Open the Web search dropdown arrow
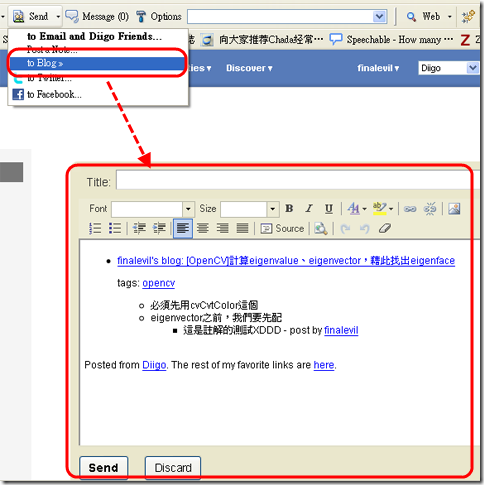This screenshot has width=484, height=485. click(449, 16)
